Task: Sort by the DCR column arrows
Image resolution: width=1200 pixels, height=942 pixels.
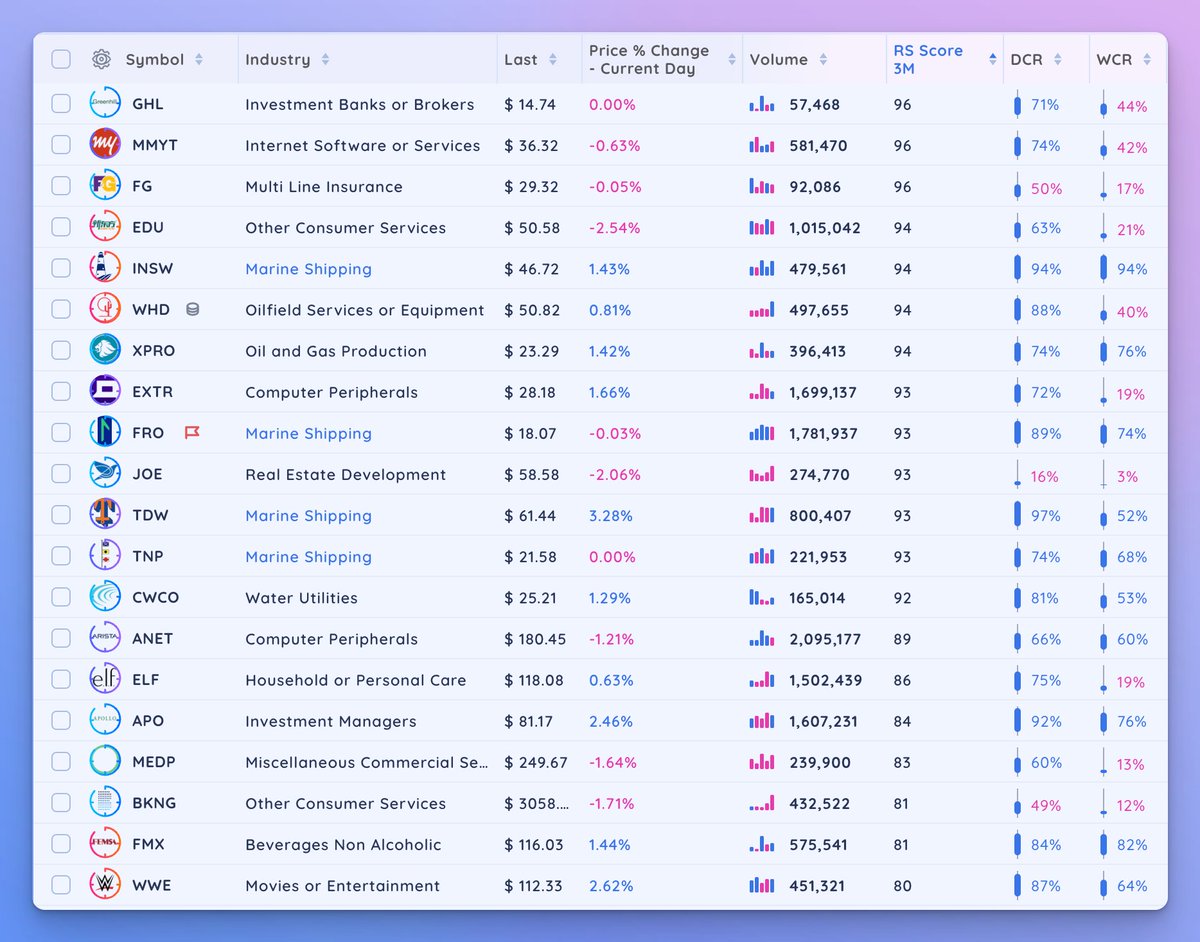Action: pyautogui.click(x=1058, y=60)
